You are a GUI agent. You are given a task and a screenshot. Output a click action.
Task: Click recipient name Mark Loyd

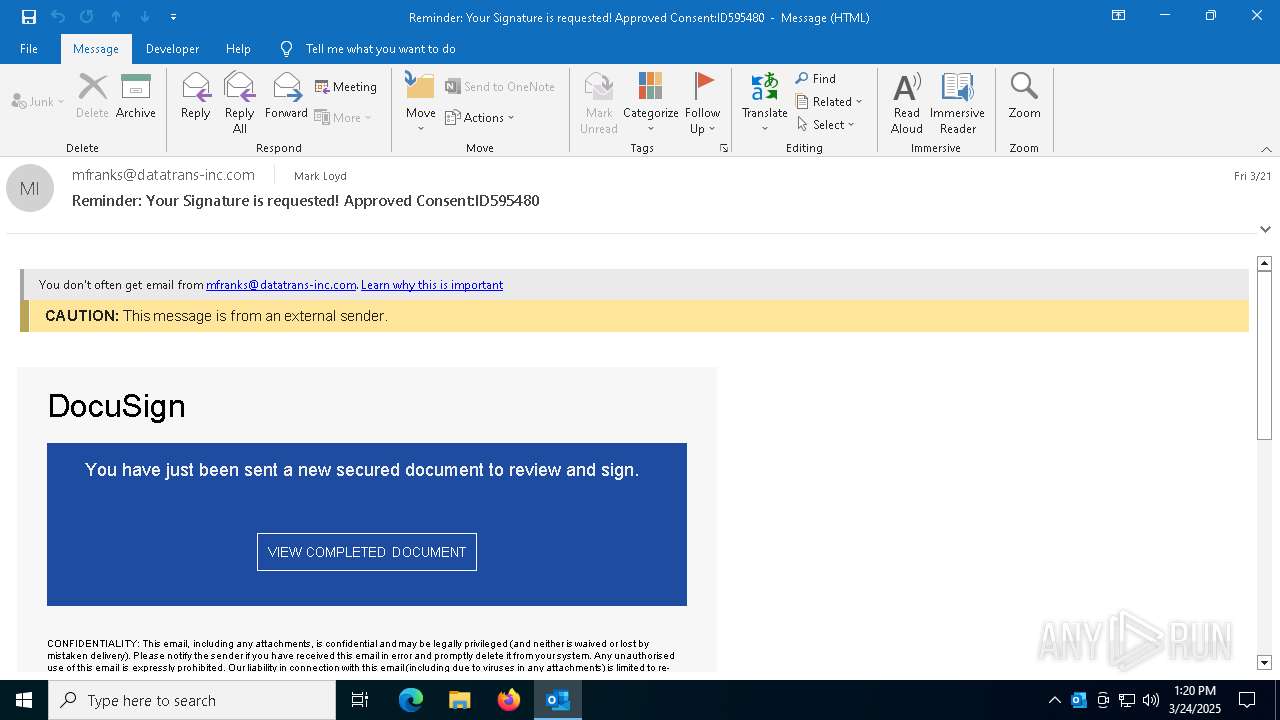pos(320,176)
